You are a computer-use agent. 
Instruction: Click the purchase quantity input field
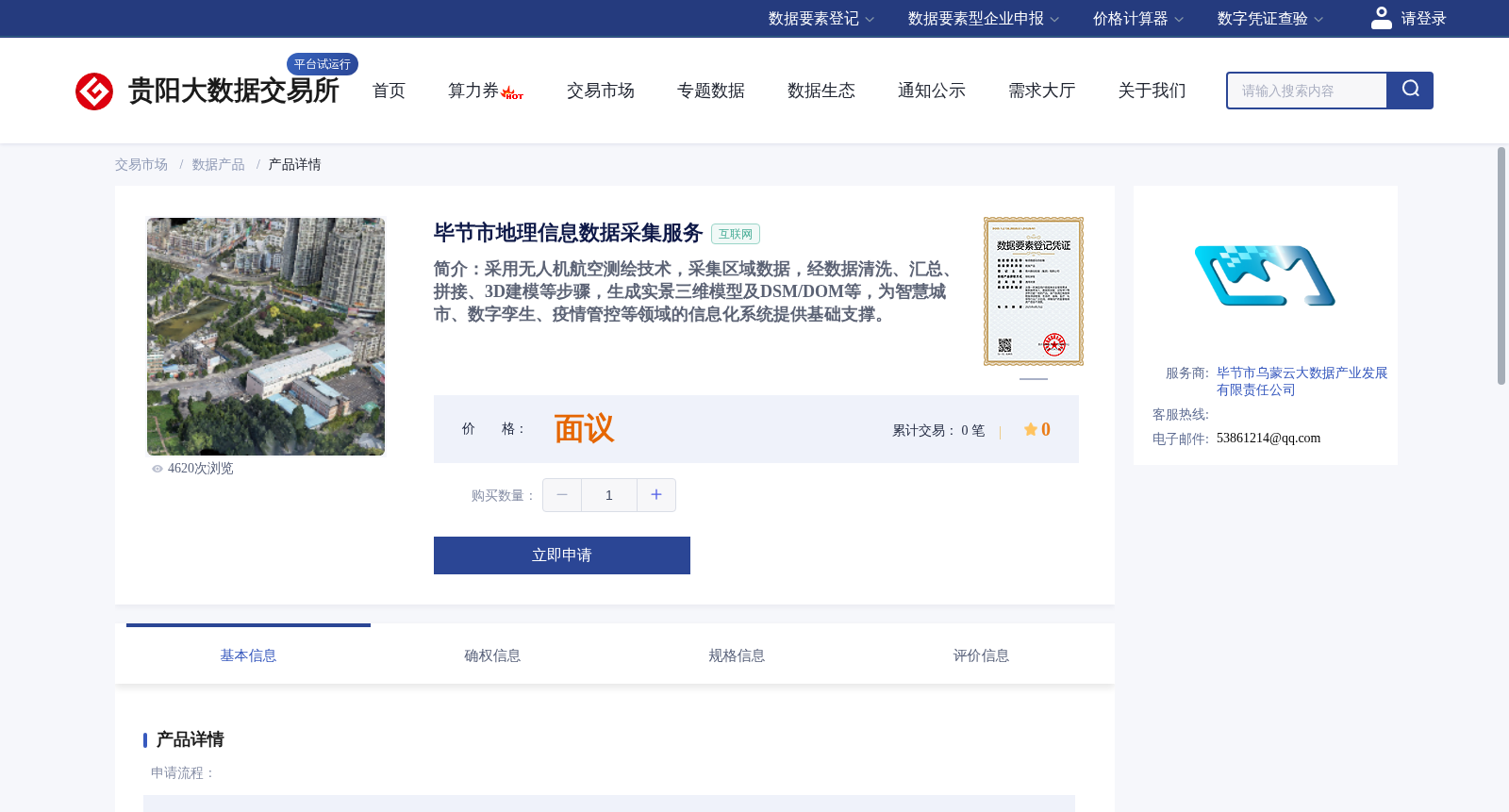tap(609, 495)
